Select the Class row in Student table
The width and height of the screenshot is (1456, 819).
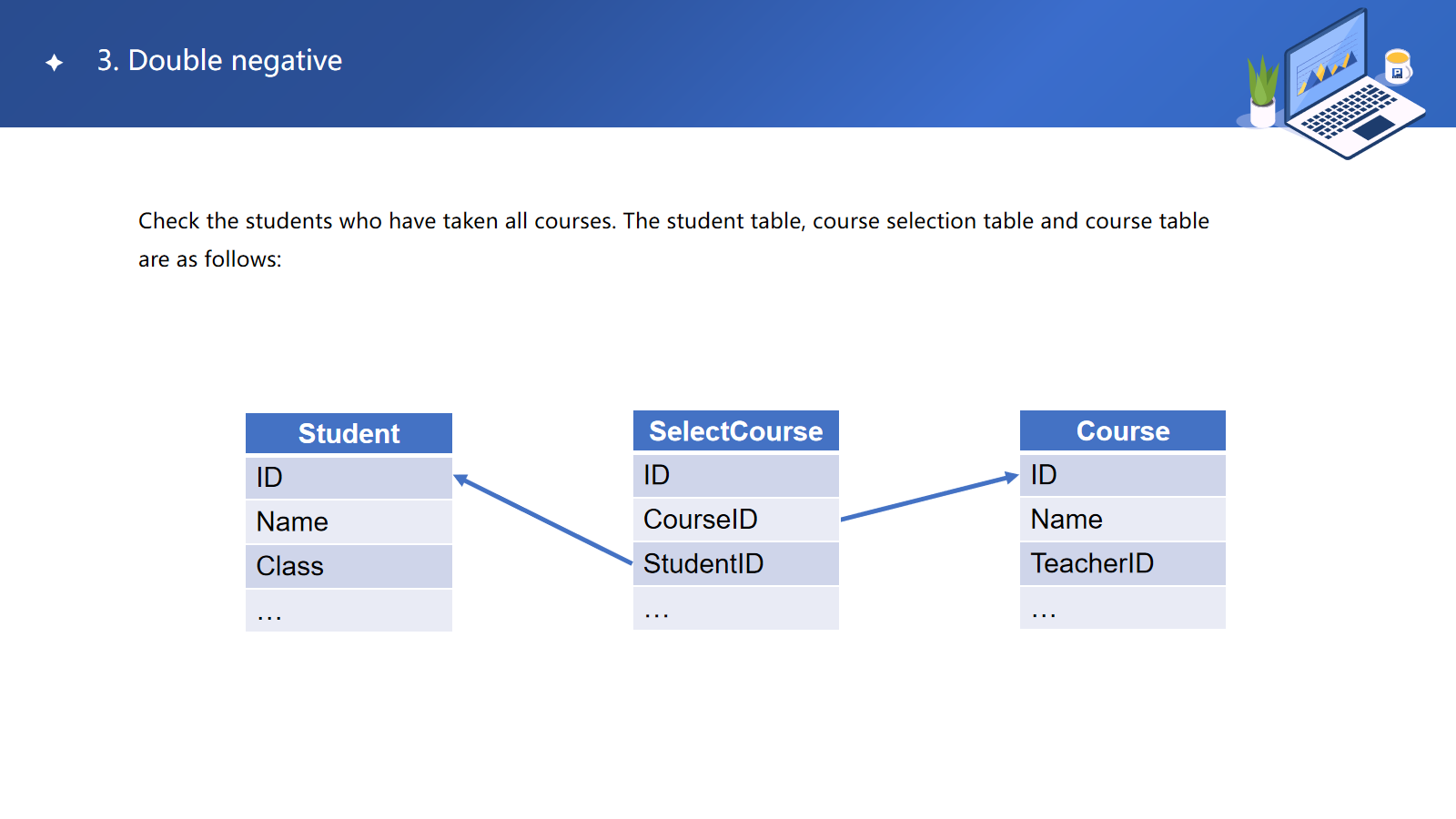[x=349, y=566]
